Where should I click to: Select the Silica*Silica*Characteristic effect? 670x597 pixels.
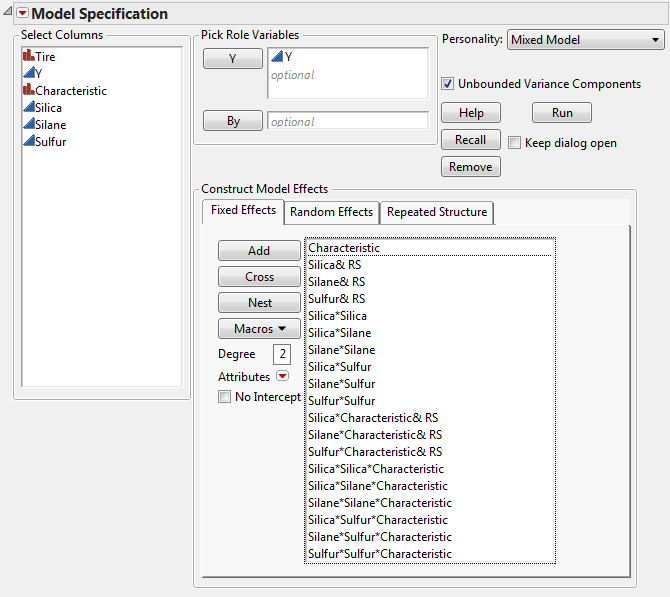click(430, 469)
